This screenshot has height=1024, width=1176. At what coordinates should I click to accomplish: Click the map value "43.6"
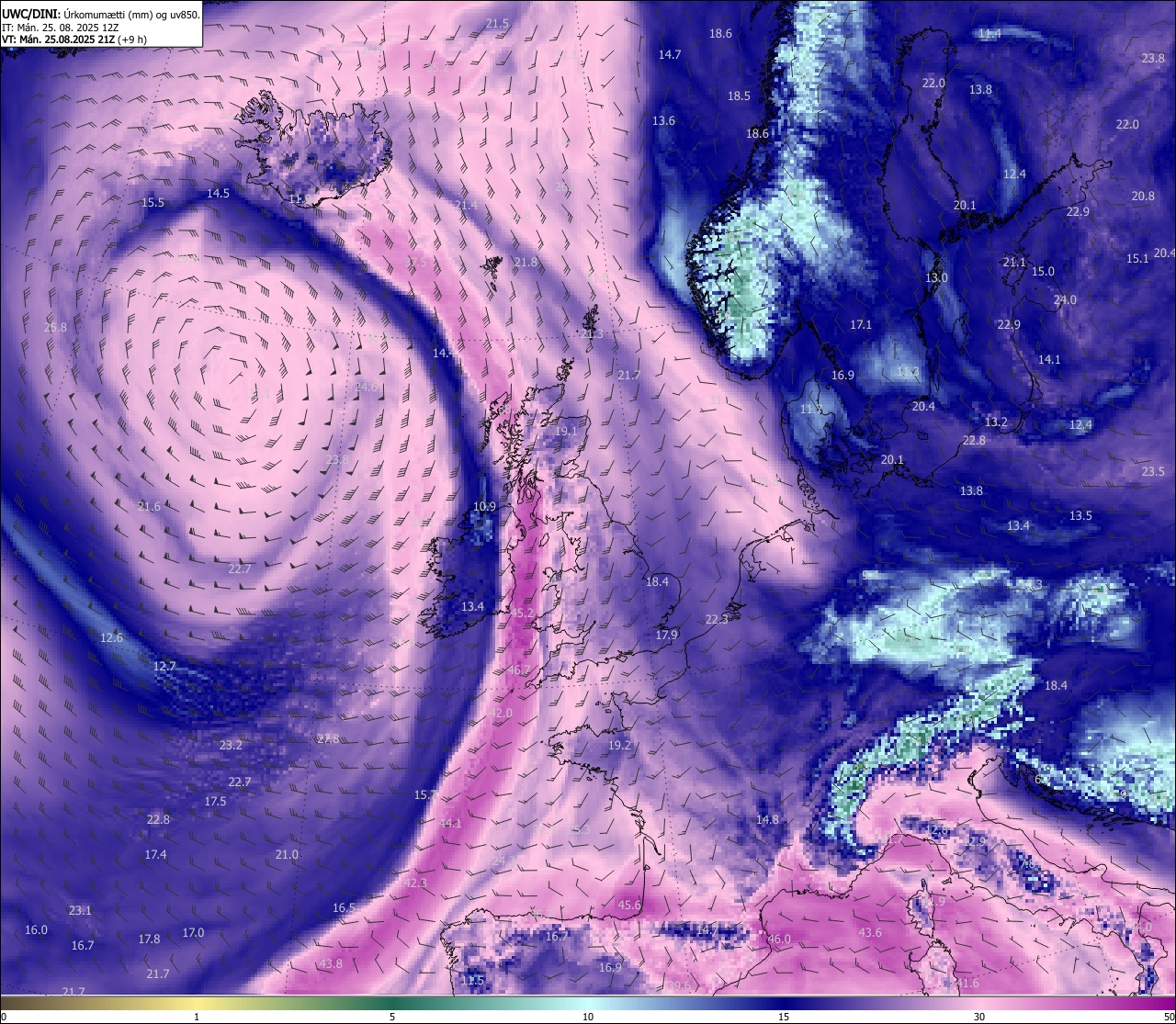point(870,932)
